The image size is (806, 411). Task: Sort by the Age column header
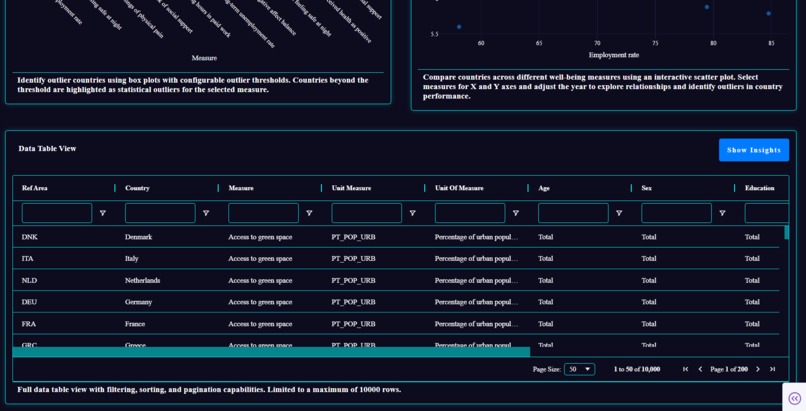pos(544,188)
